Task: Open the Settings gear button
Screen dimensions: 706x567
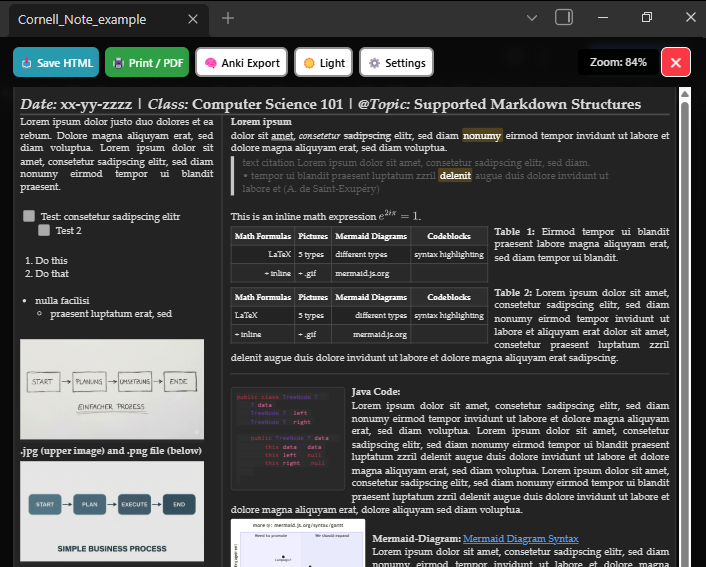Action: click(x=397, y=63)
